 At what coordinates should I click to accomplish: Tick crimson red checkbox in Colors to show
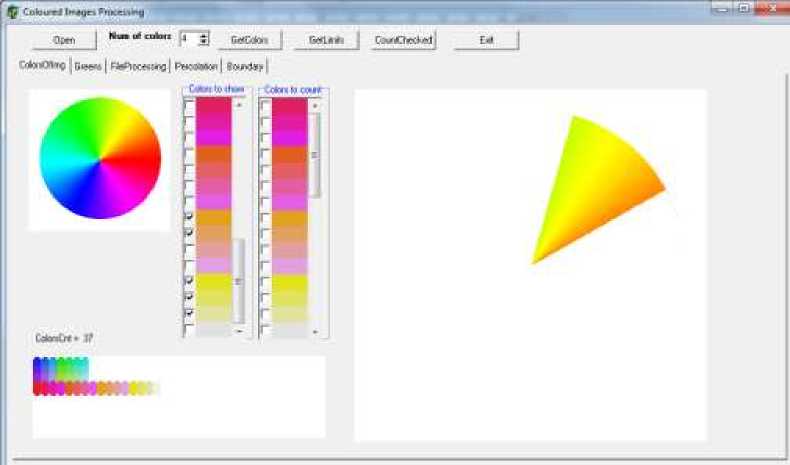click(189, 107)
